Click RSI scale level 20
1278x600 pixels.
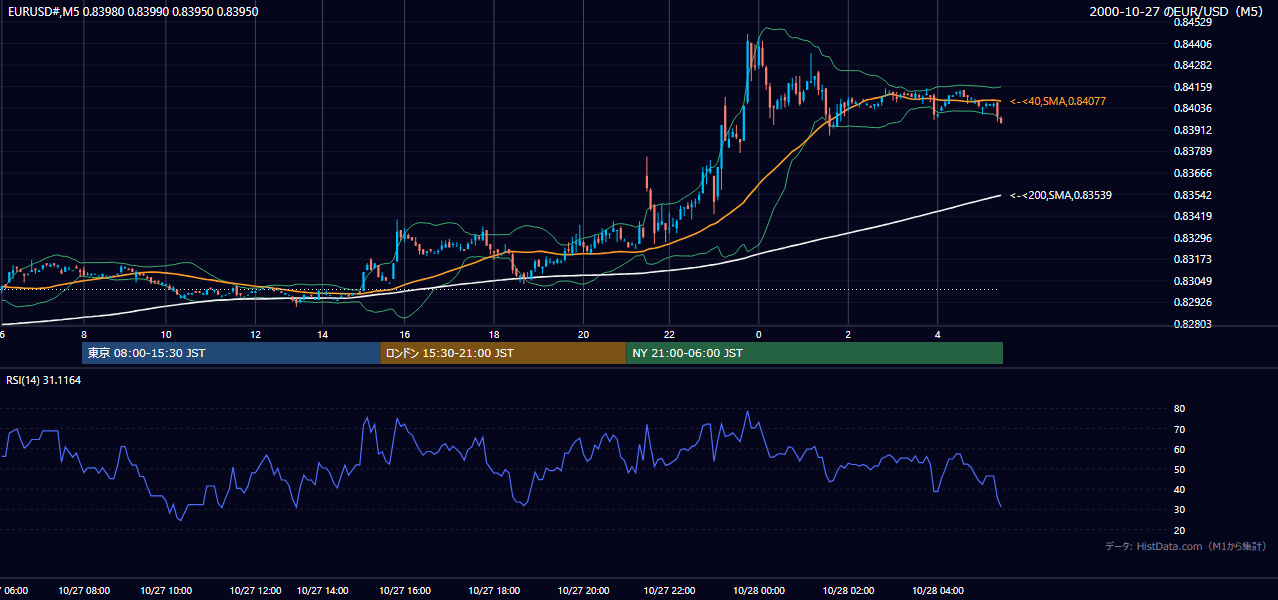1179,530
